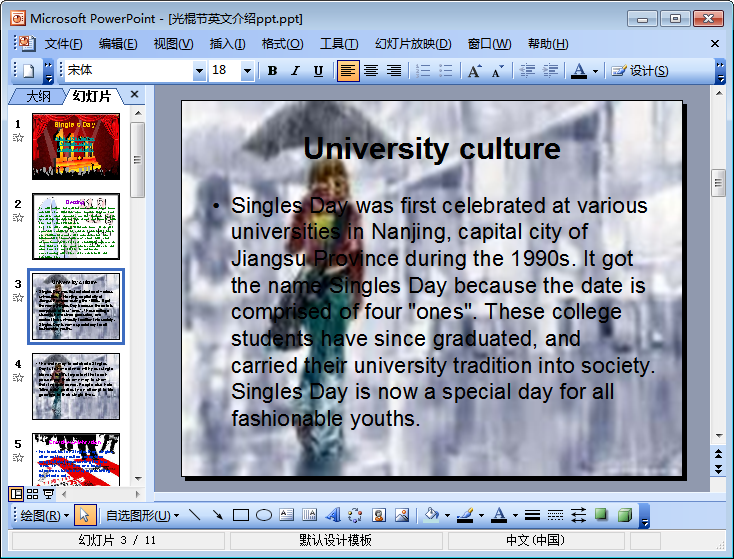Switch to the 幻灯片 slides tab
This screenshot has width=734, height=559.
[92, 96]
